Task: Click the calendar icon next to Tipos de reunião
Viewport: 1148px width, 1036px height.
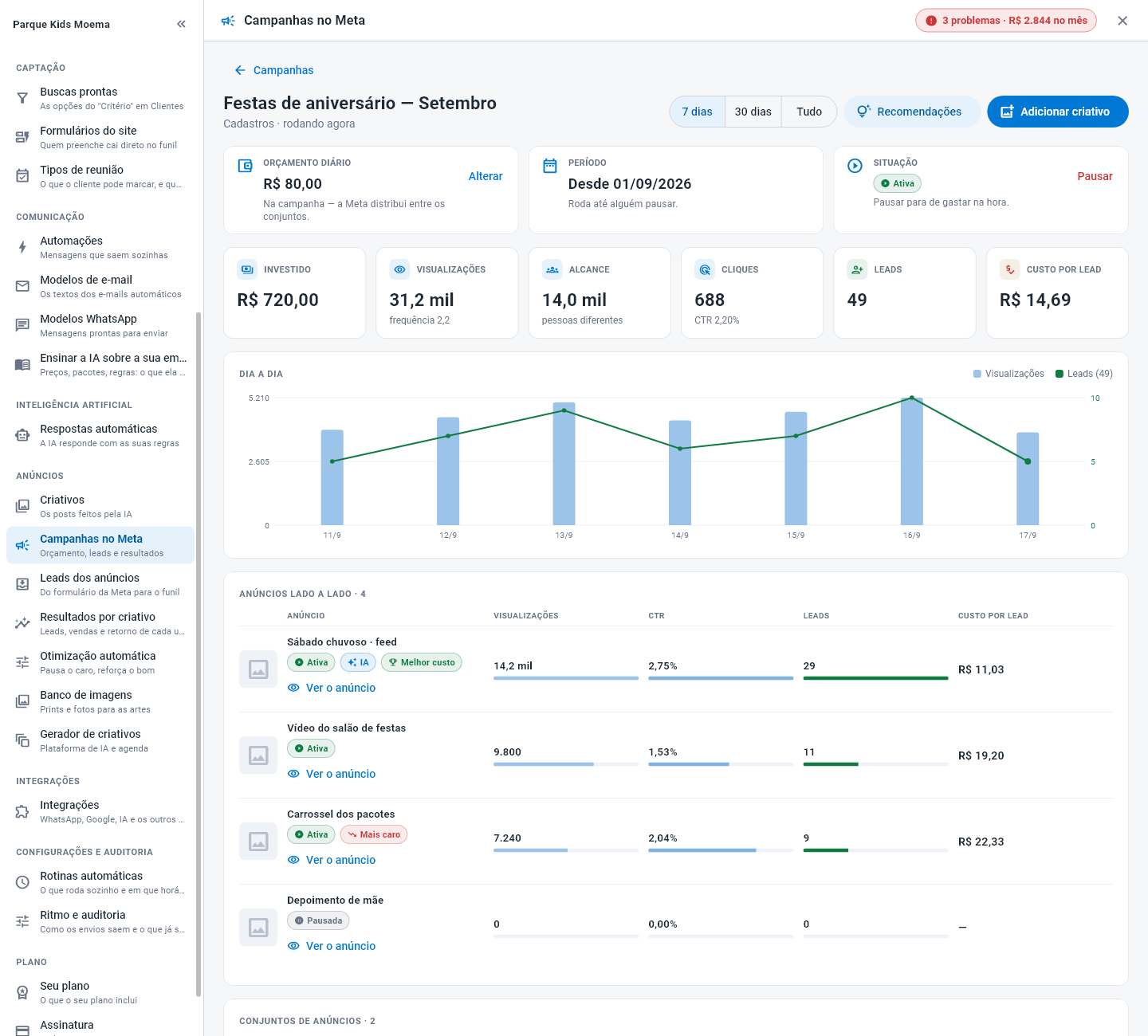Action: pyautogui.click(x=22, y=176)
